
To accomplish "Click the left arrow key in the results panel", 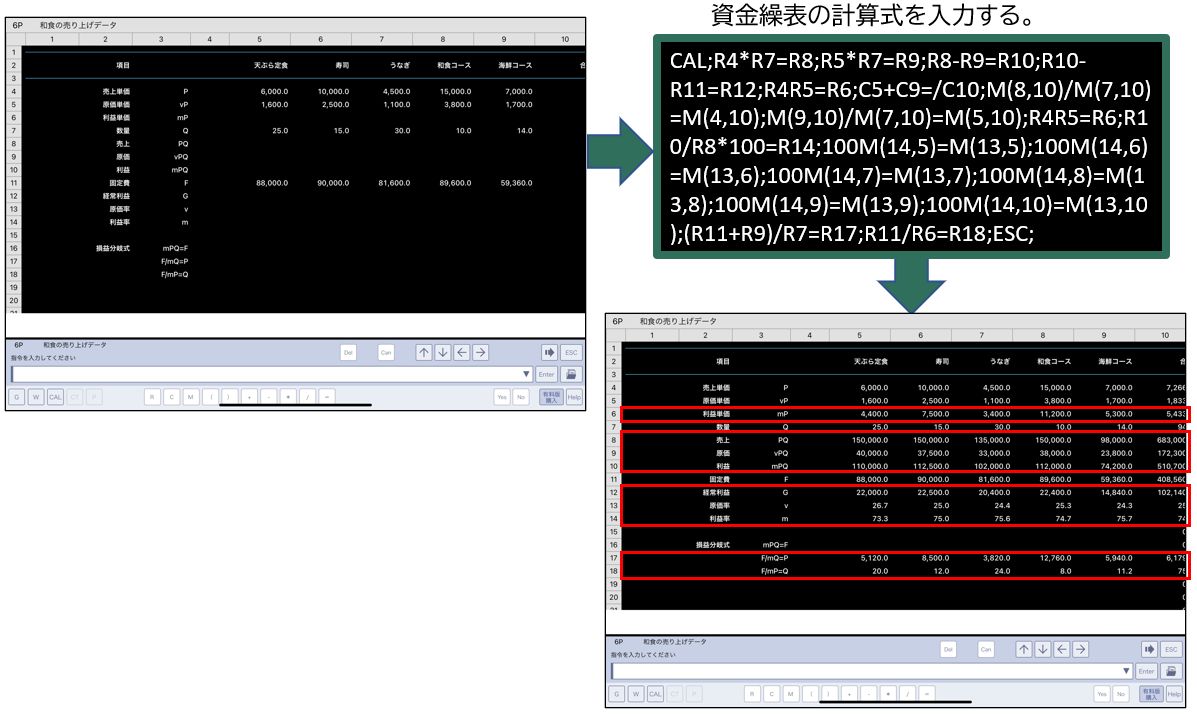I will pyautogui.click(x=1062, y=649).
